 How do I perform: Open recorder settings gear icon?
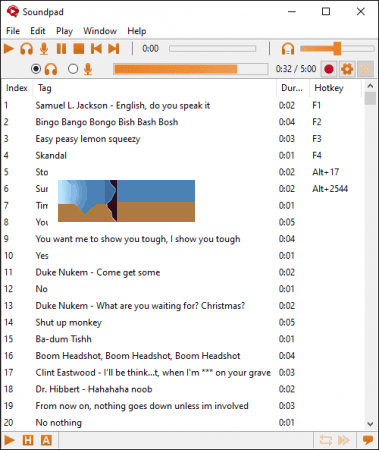347,69
